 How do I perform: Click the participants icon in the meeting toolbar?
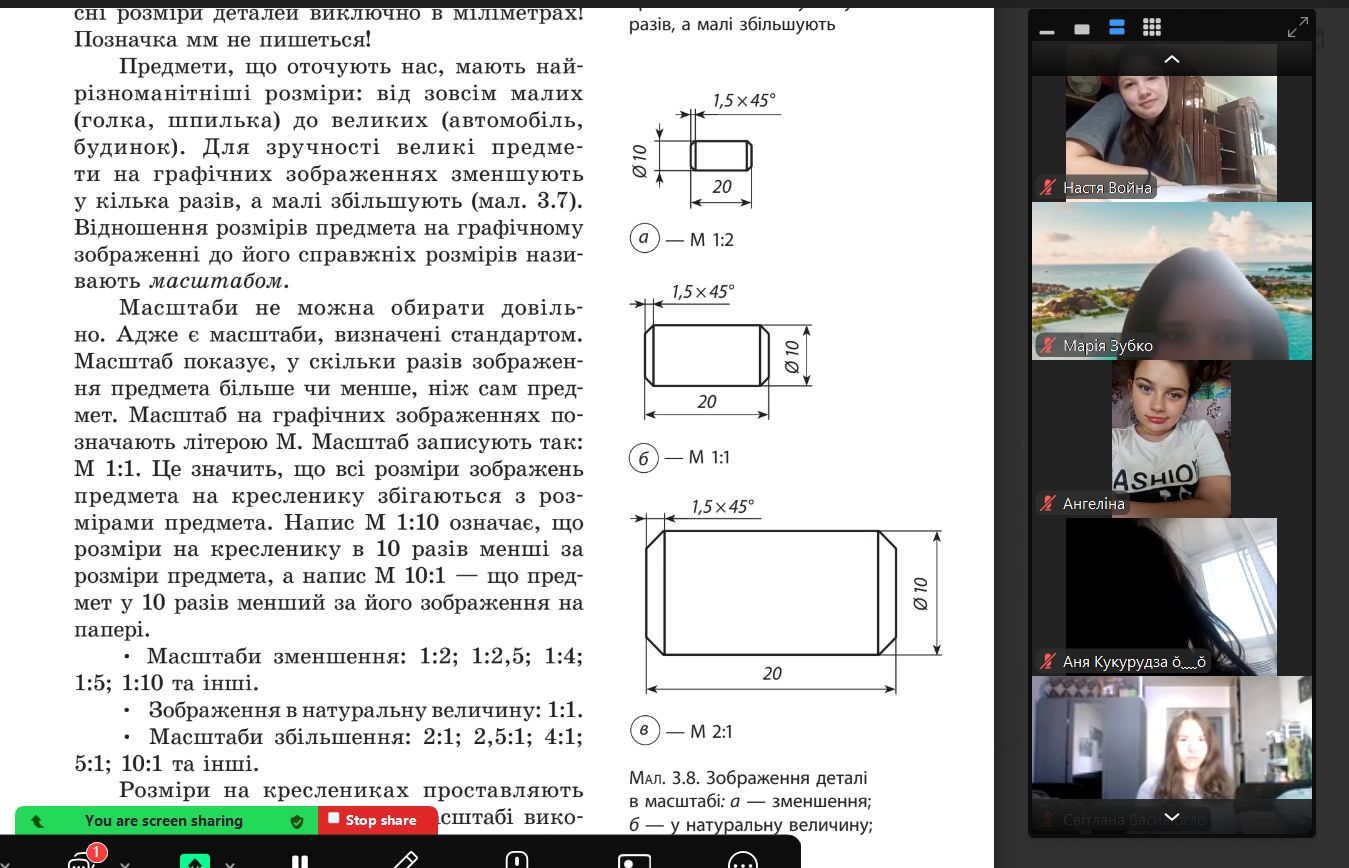(634, 861)
